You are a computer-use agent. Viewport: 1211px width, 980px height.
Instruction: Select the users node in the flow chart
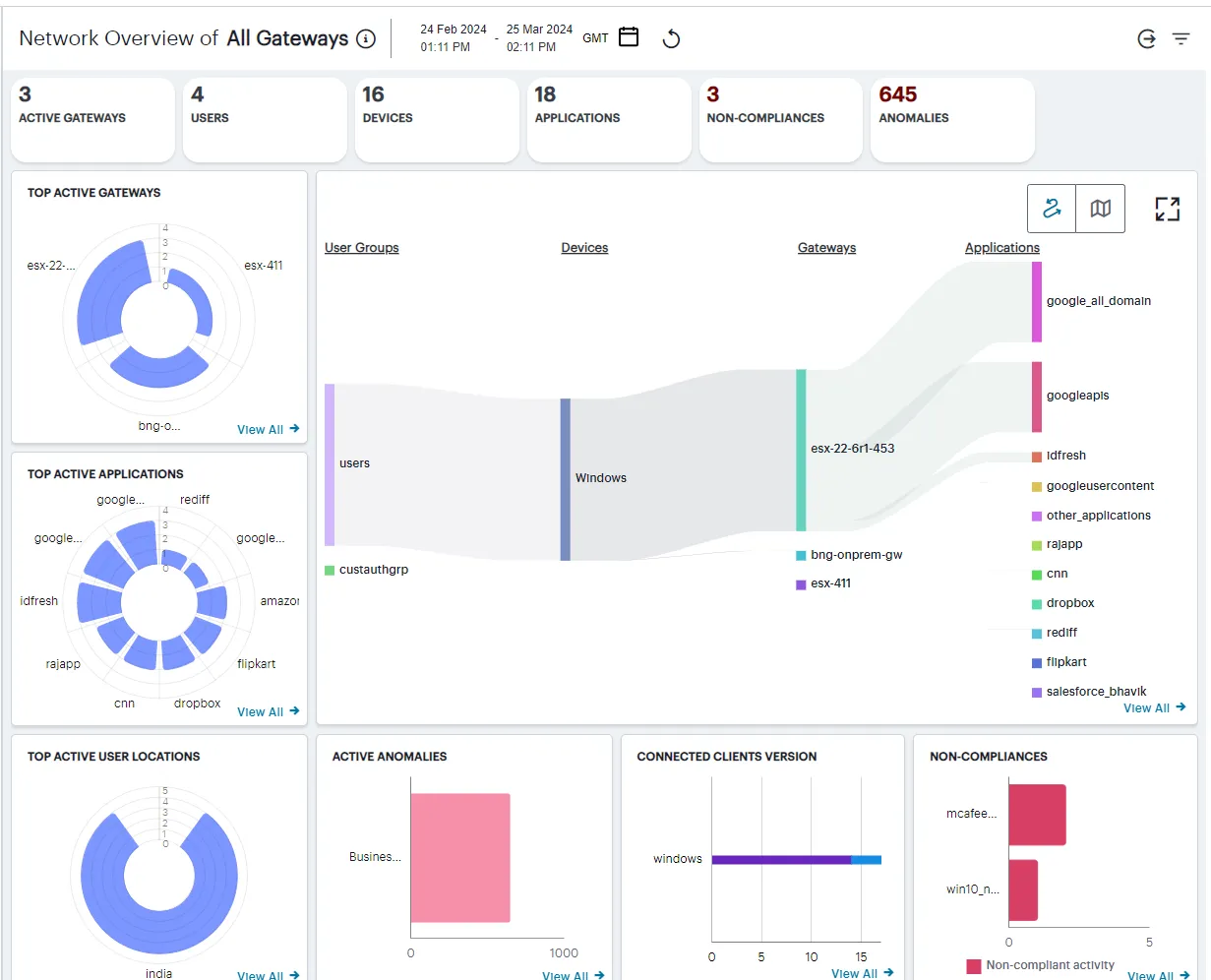coord(330,464)
